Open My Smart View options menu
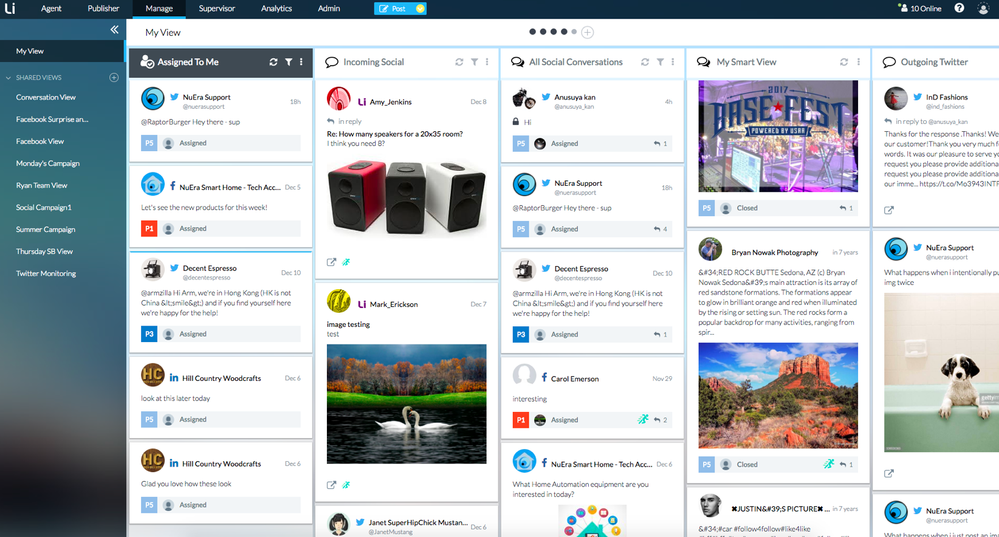This screenshot has width=999, height=537. [x=859, y=62]
